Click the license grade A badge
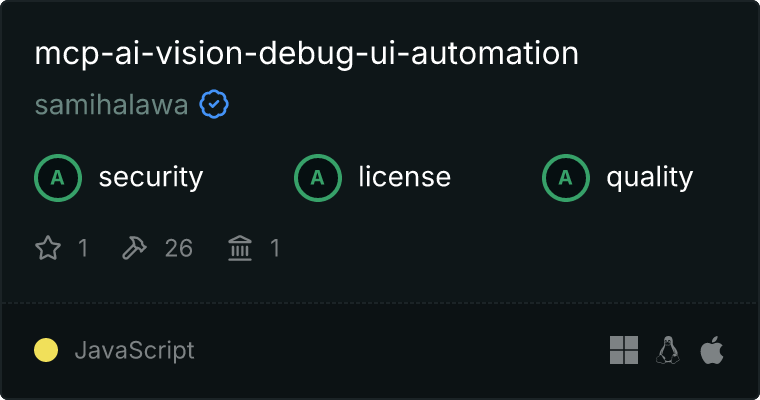The image size is (760, 400). click(317, 178)
